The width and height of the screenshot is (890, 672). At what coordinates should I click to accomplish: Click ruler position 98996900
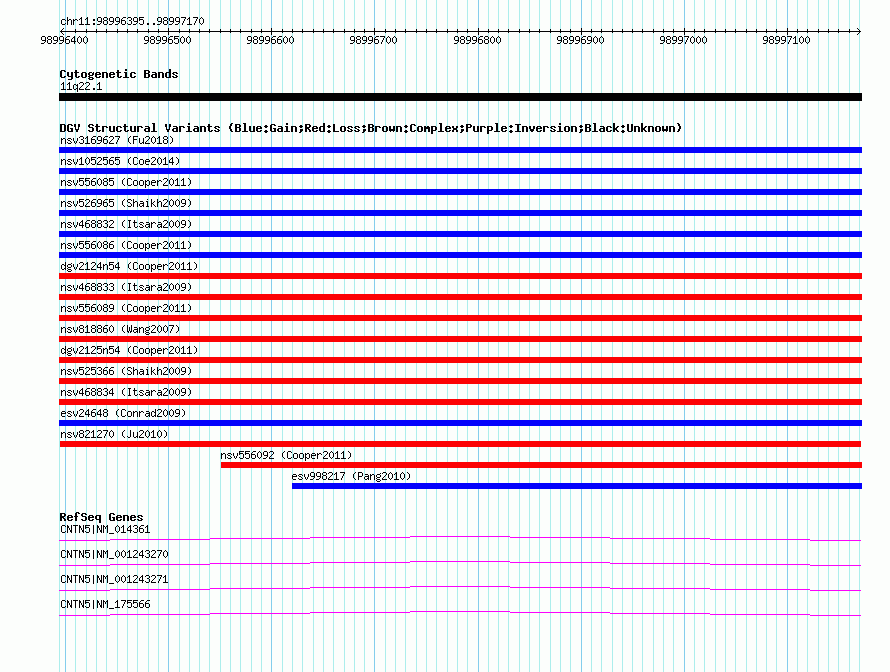(x=580, y=40)
